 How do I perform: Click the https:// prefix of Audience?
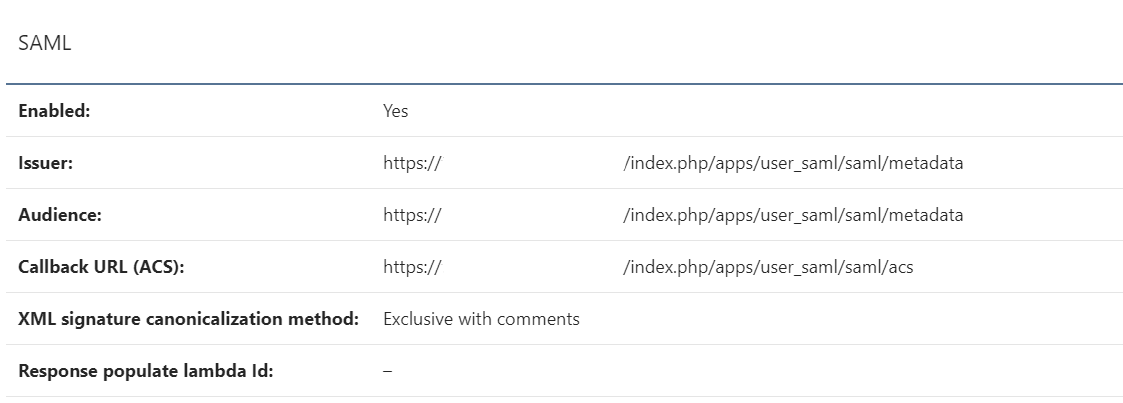(412, 215)
